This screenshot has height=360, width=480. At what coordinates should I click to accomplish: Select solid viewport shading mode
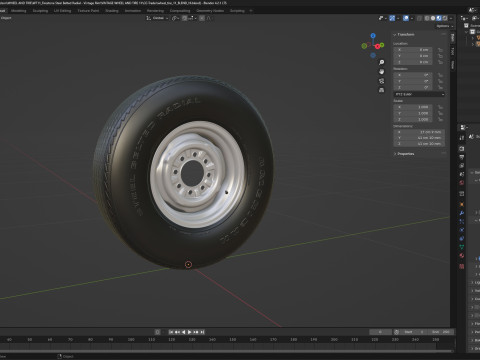click(433, 18)
